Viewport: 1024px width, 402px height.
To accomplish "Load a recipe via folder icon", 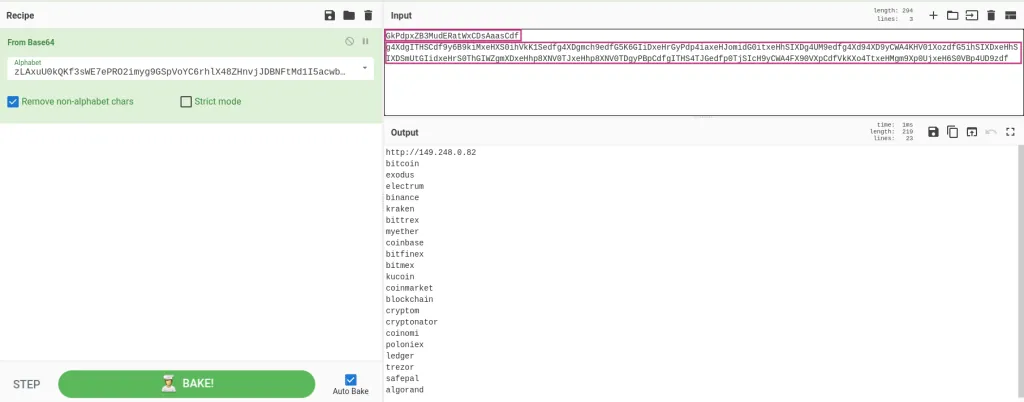I will click(349, 15).
